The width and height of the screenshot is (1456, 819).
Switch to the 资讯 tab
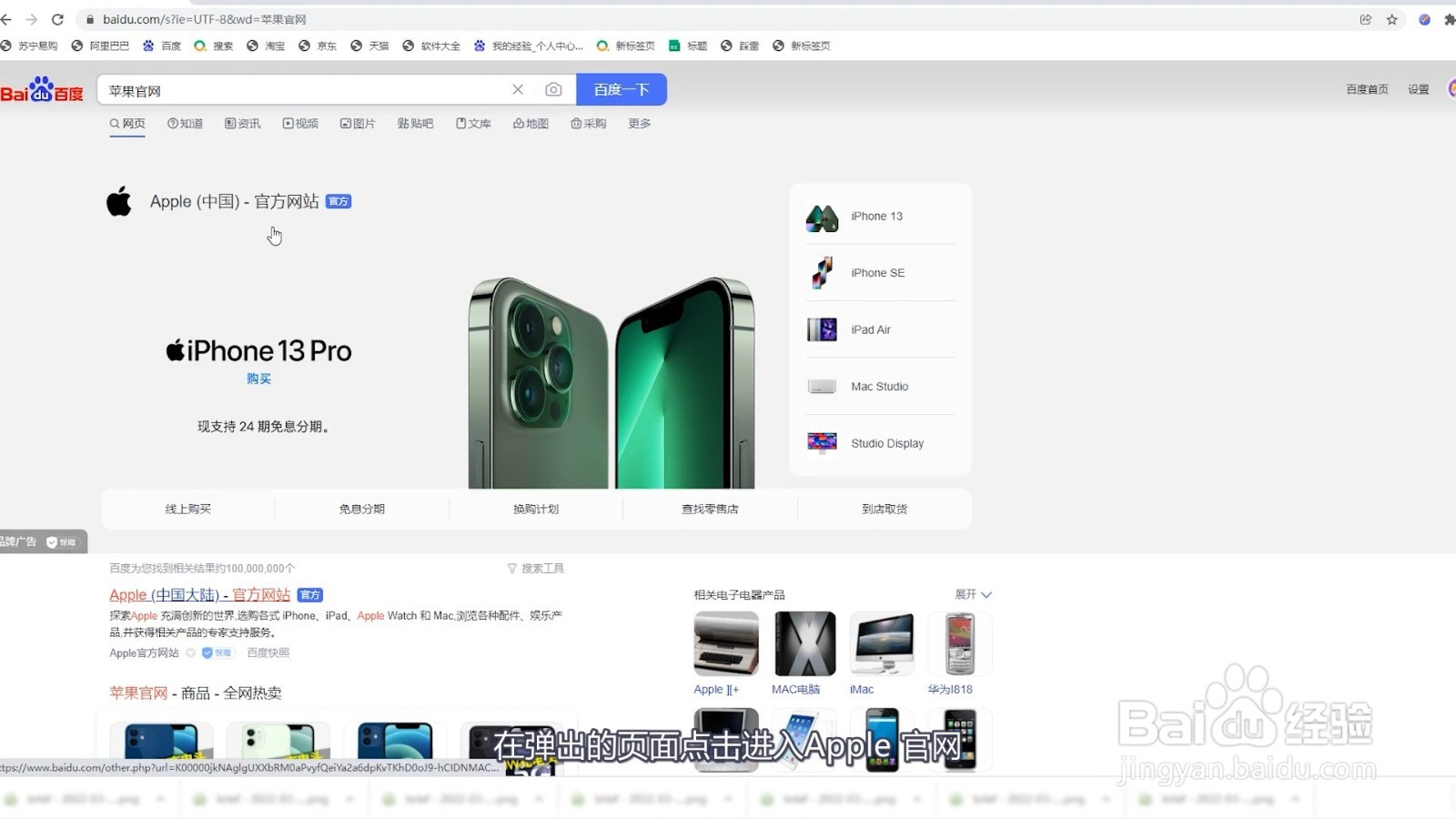[x=243, y=124]
